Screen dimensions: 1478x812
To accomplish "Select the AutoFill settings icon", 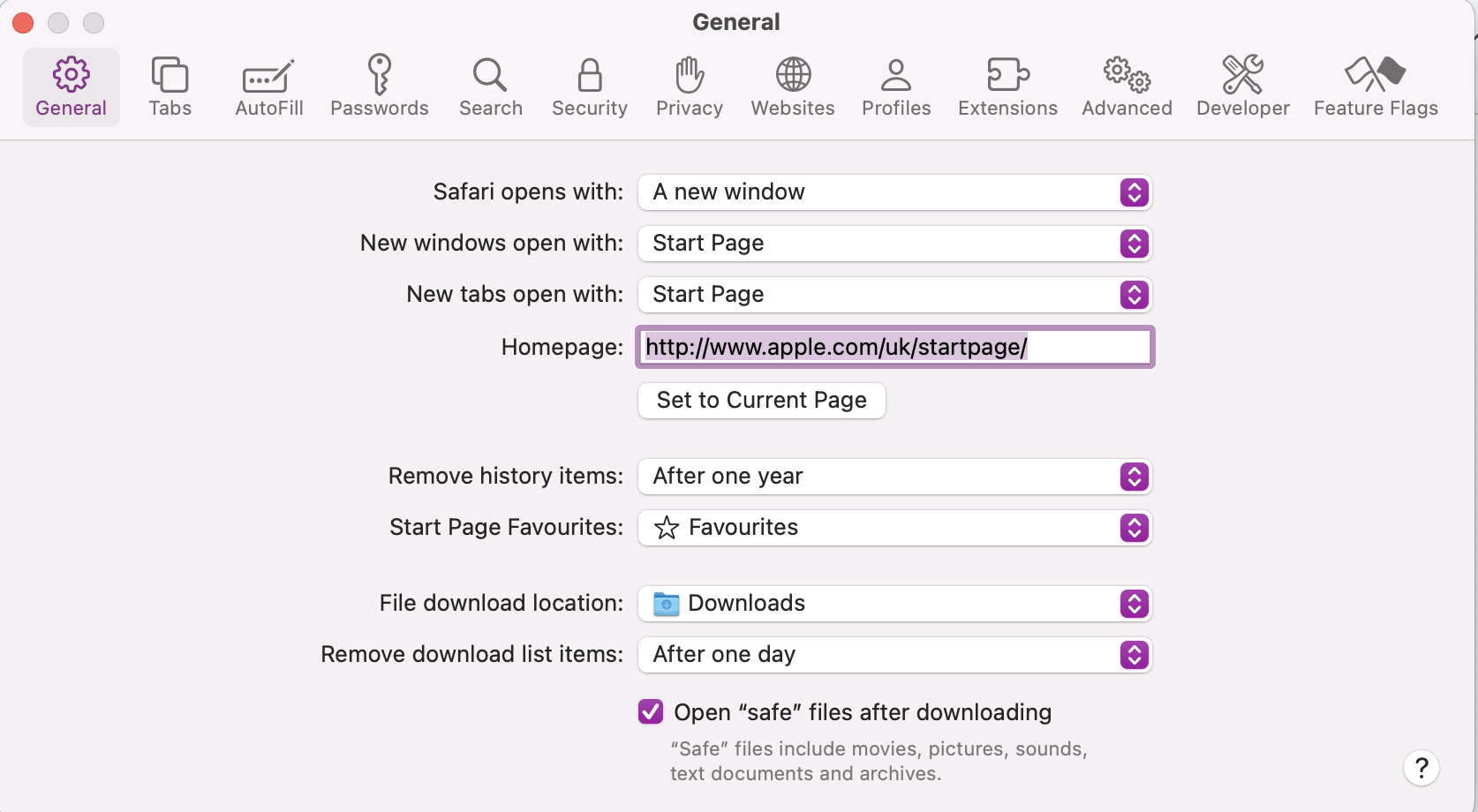I will pos(268,86).
